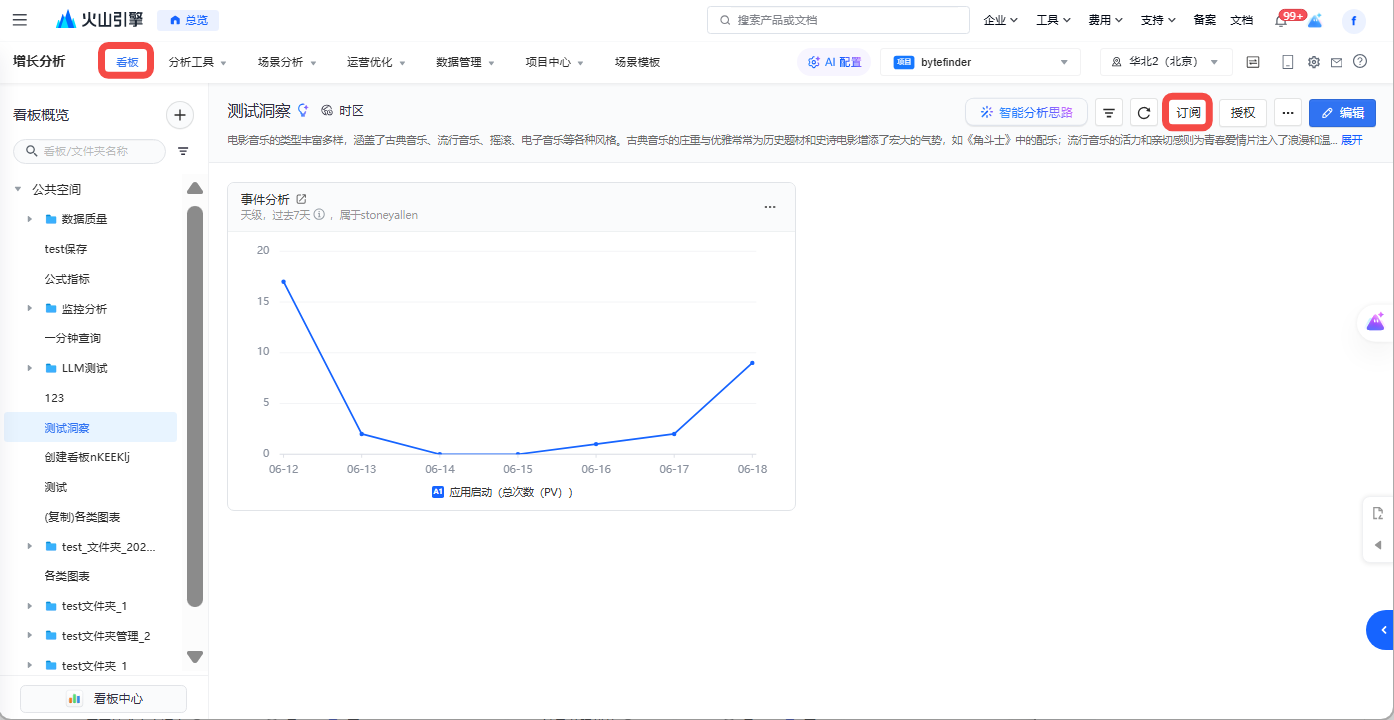Toggle the A1 应用启动 legend series

click(x=501, y=492)
